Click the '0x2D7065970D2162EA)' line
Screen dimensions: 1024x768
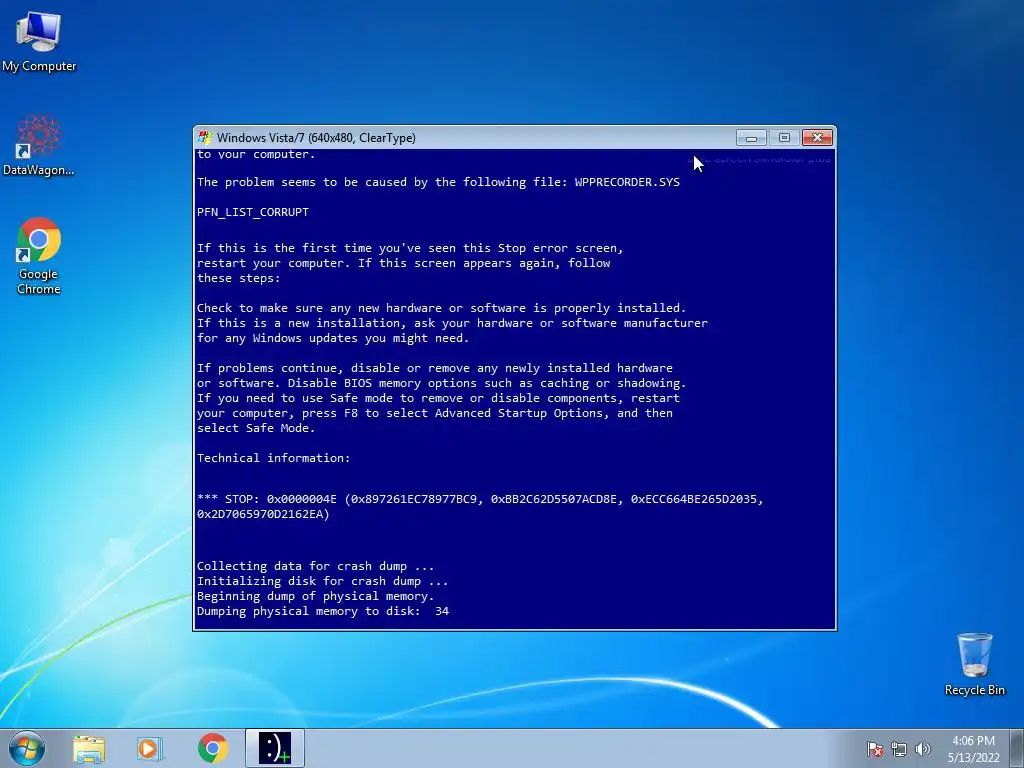pyautogui.click(x=263, y=514)
